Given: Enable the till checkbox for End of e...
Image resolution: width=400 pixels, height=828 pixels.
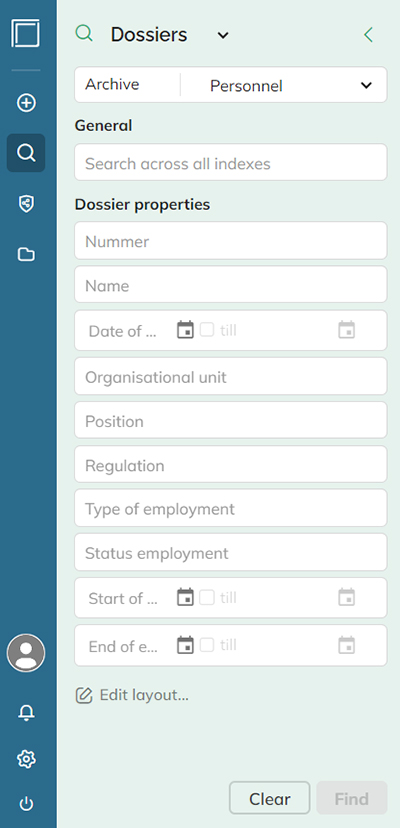Looking at the screenshot, I should [x=207, y=645].
